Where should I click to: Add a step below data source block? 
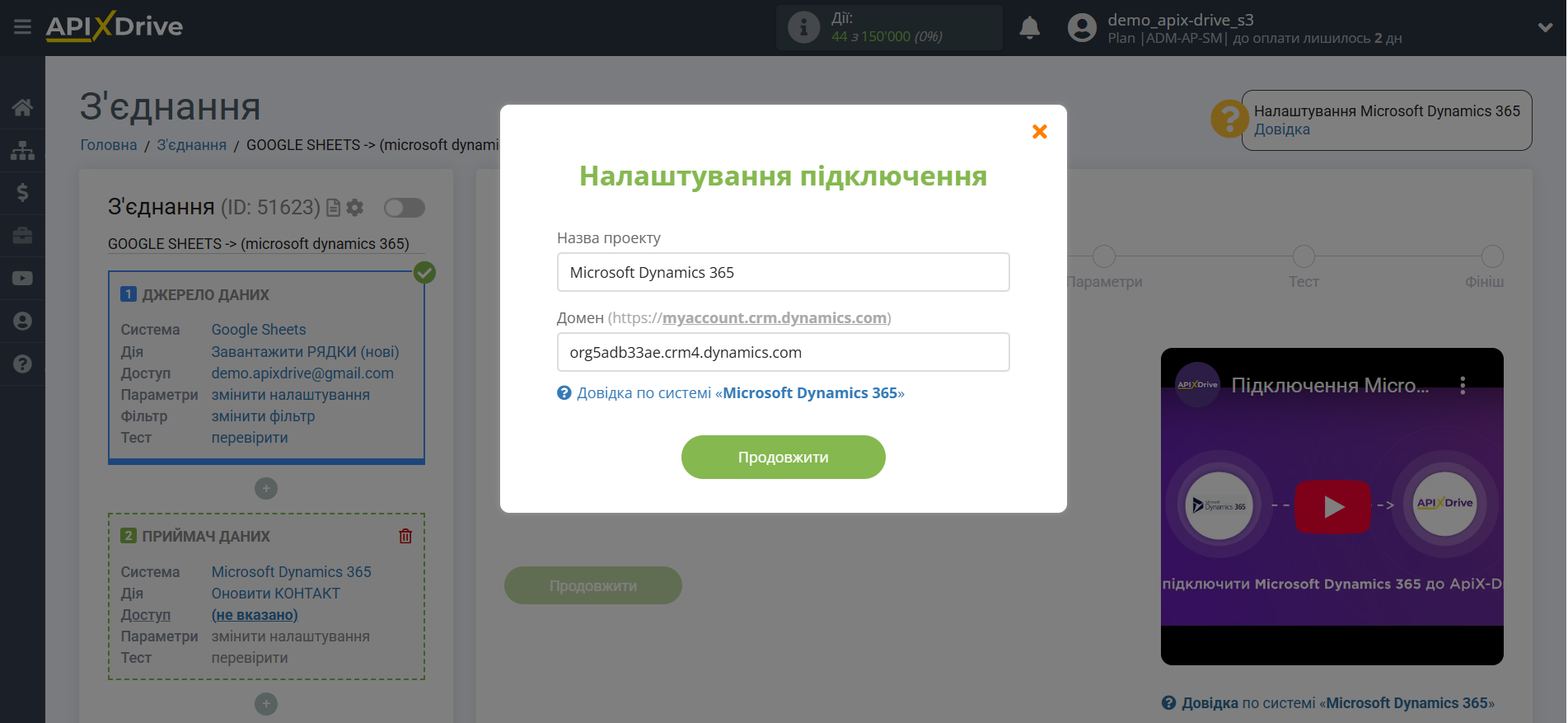point(266,488)
